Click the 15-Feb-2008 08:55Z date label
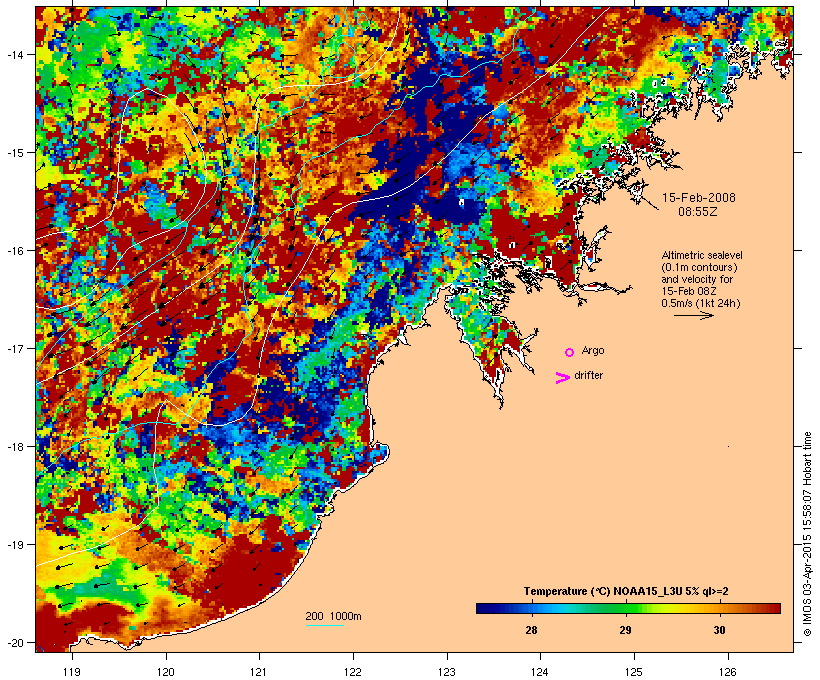The image size is (820, 680). (699, 205)
